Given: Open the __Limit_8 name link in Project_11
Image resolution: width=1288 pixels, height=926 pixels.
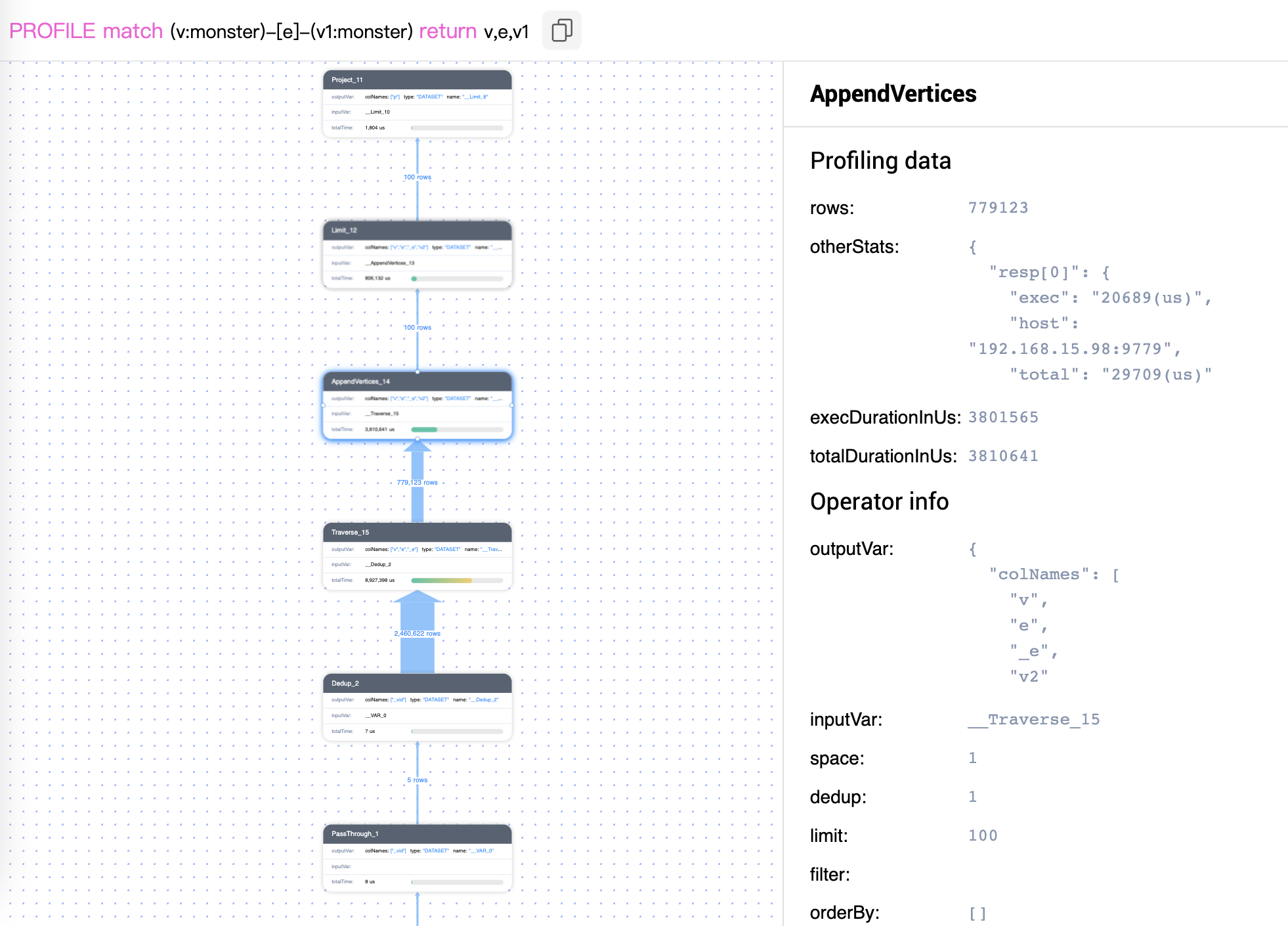Looking at the screenshot, I should tap(475, 97).
